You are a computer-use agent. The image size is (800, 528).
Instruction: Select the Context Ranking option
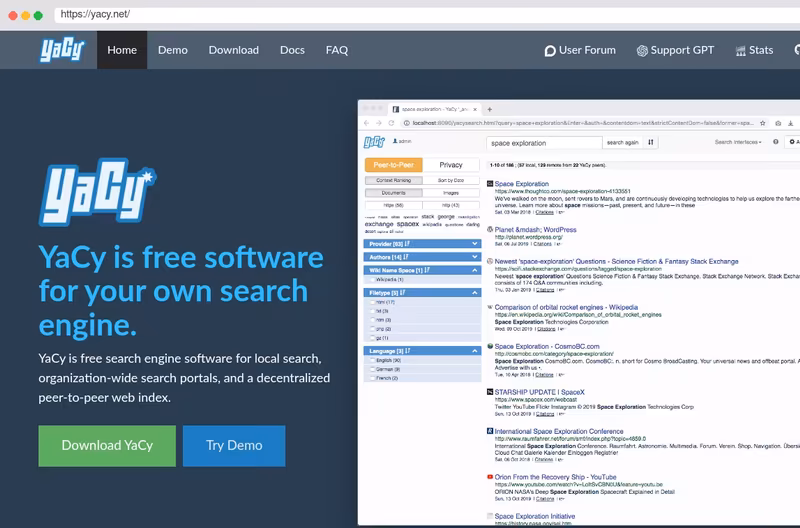click(393, 180)
